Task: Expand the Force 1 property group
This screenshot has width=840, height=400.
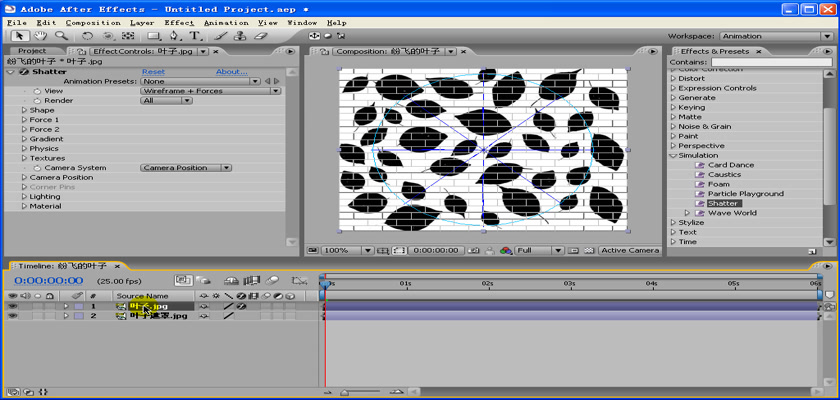Action: [x=25, y=119]
